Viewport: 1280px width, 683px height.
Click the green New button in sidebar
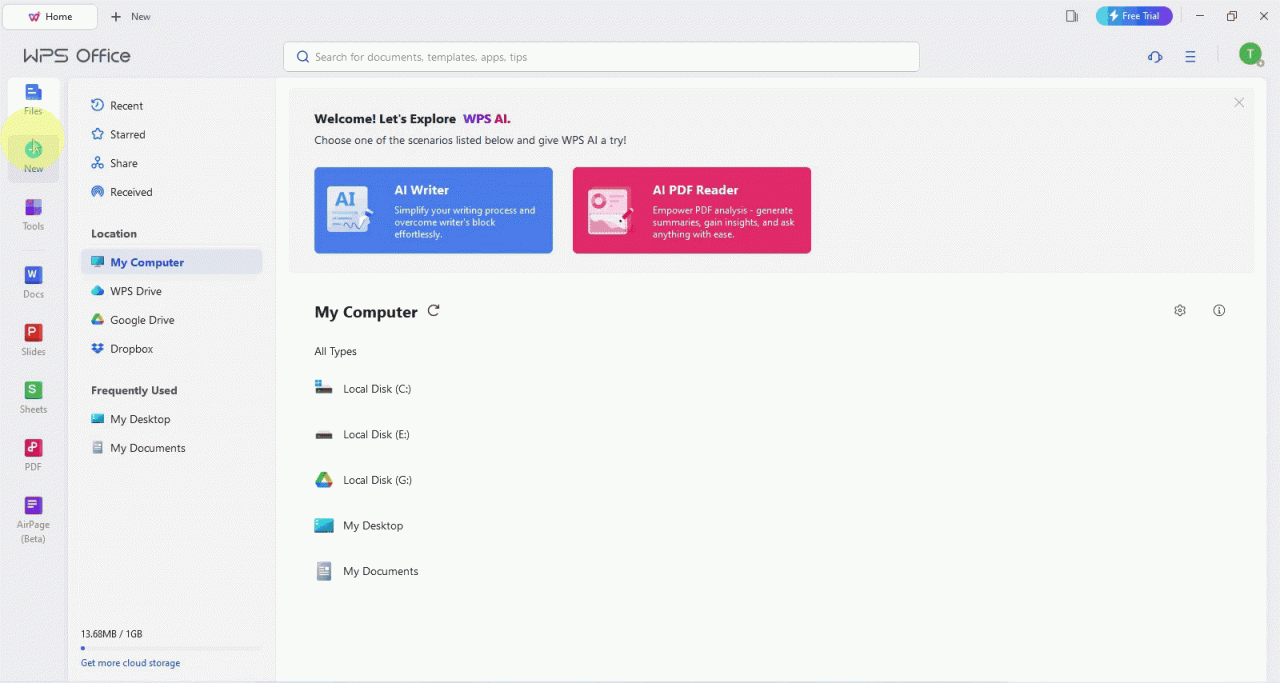pyautogui.click(x=33, y=156)
